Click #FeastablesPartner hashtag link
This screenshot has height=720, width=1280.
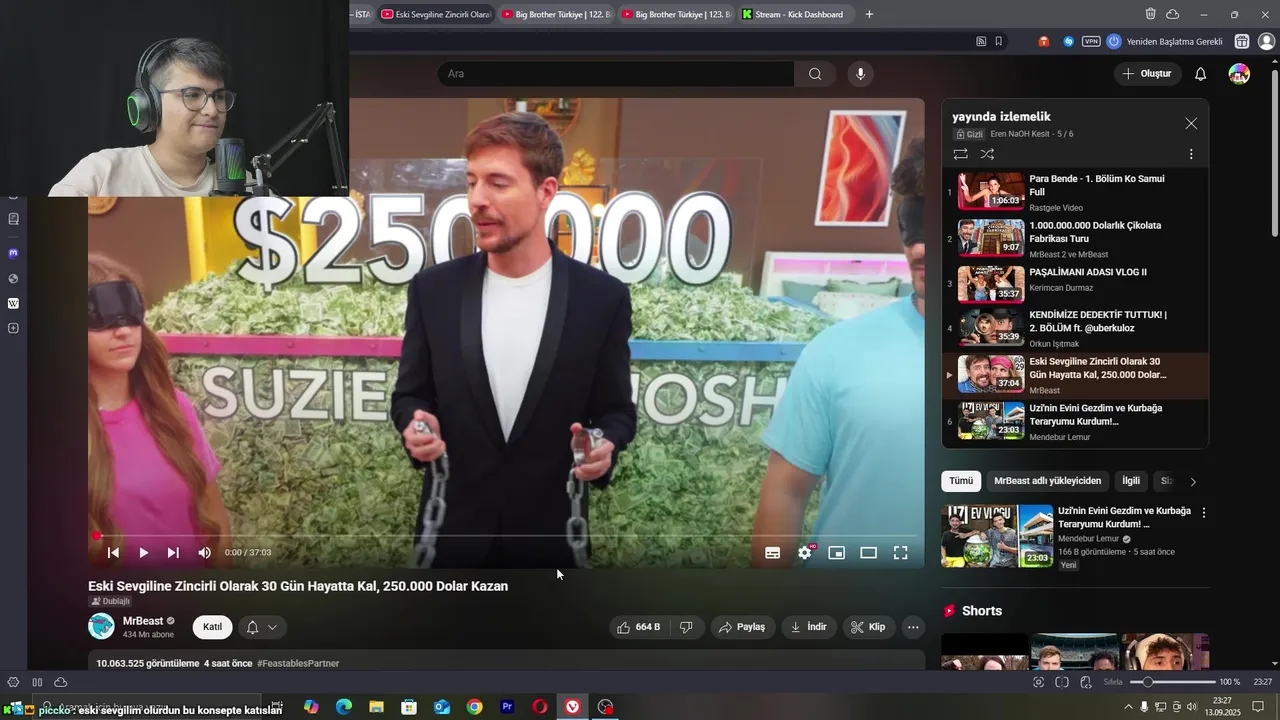coord(298,663)
